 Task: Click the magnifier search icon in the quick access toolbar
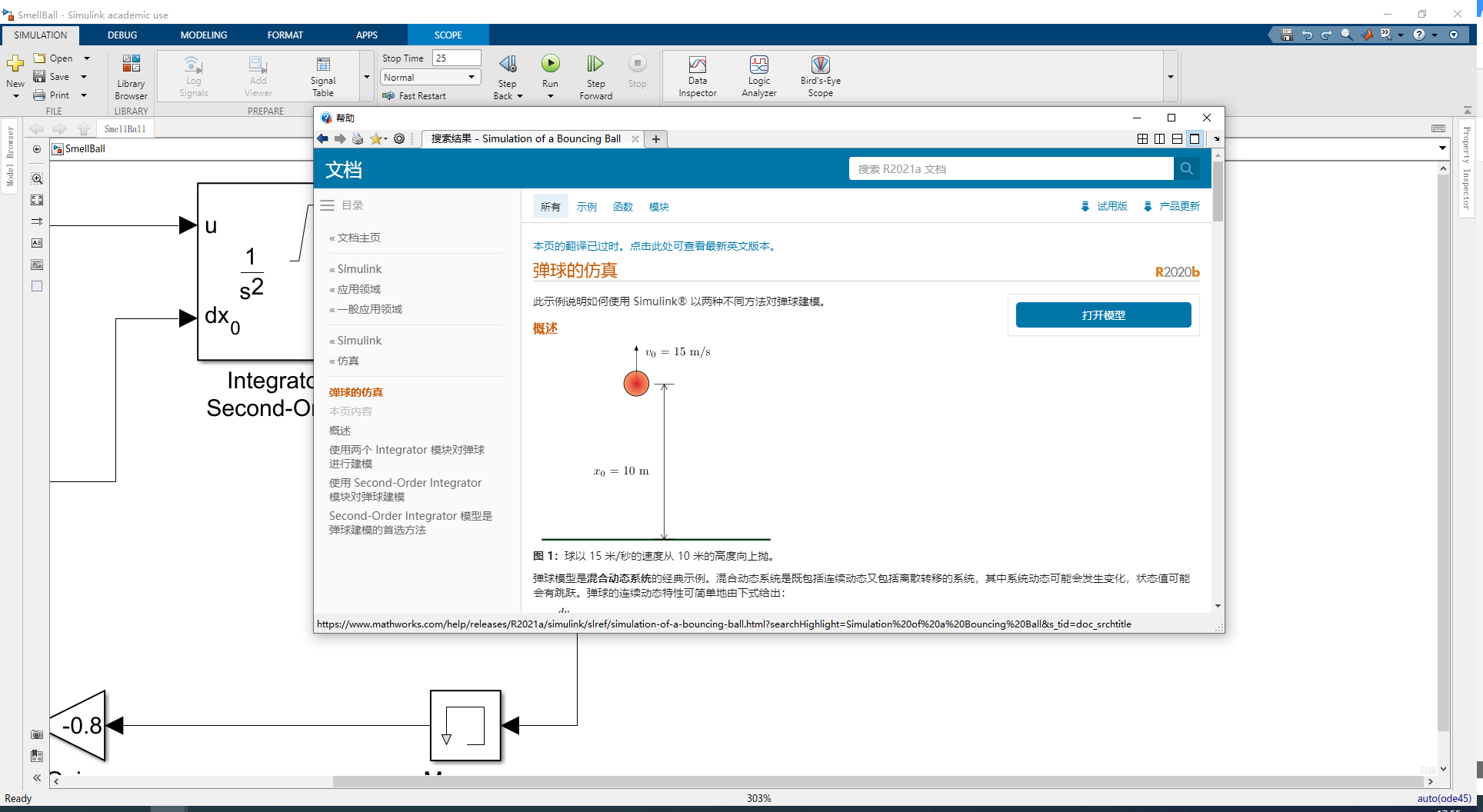click(1346, 35)
